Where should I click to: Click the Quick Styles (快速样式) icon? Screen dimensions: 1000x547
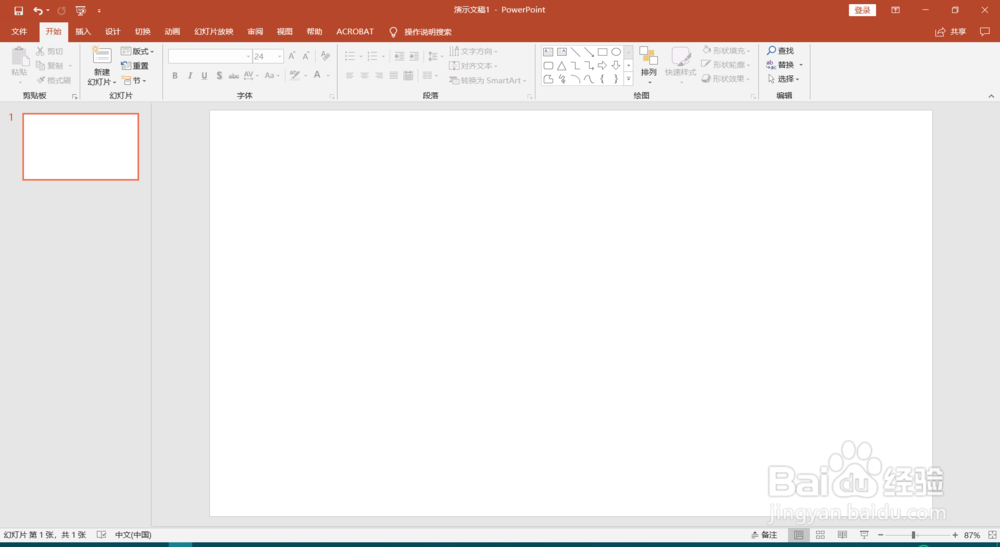coord(680,57)
